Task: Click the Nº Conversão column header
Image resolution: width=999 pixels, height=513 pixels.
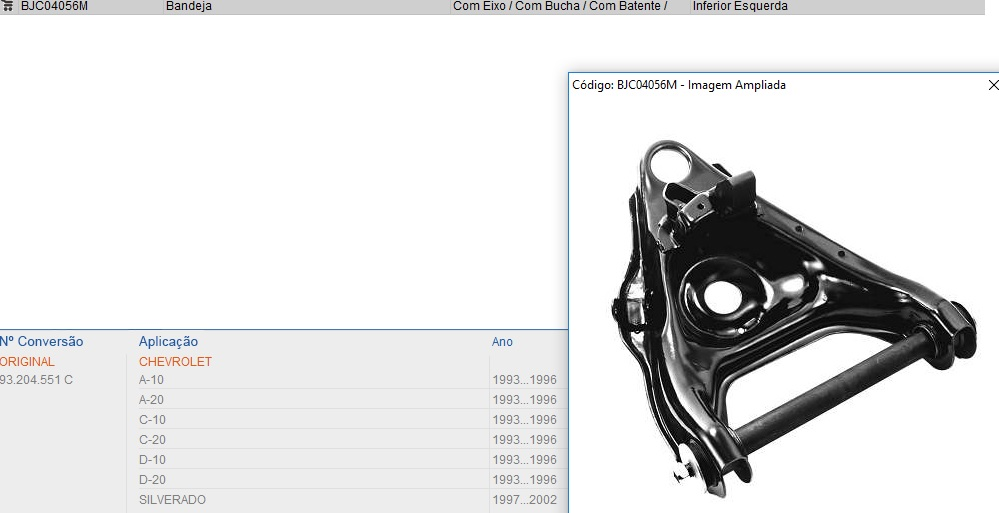Action: point(42,342)
